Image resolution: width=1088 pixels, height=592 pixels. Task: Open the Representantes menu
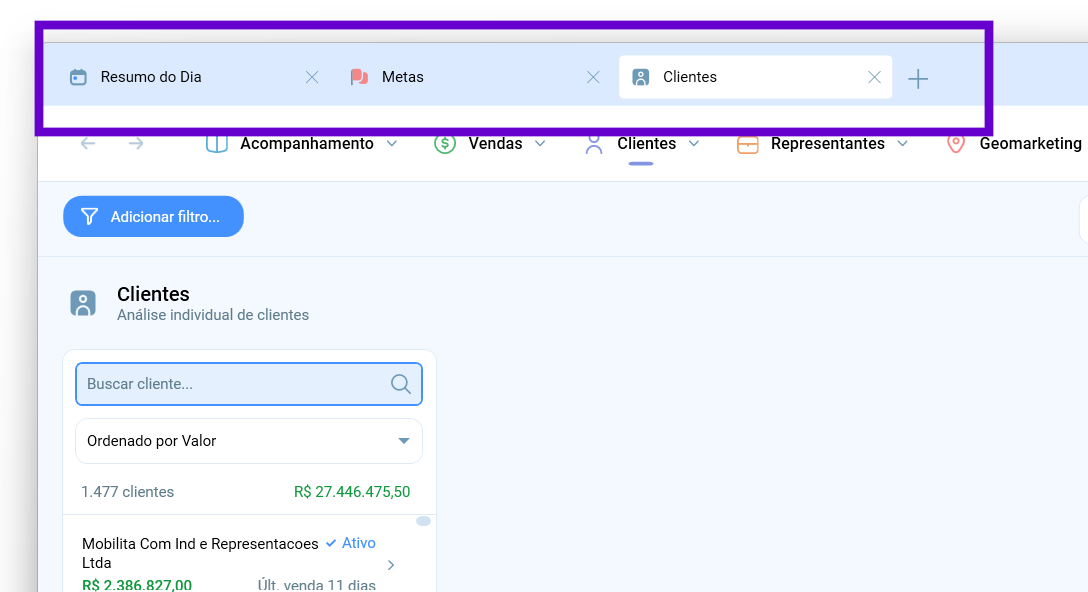828,144
